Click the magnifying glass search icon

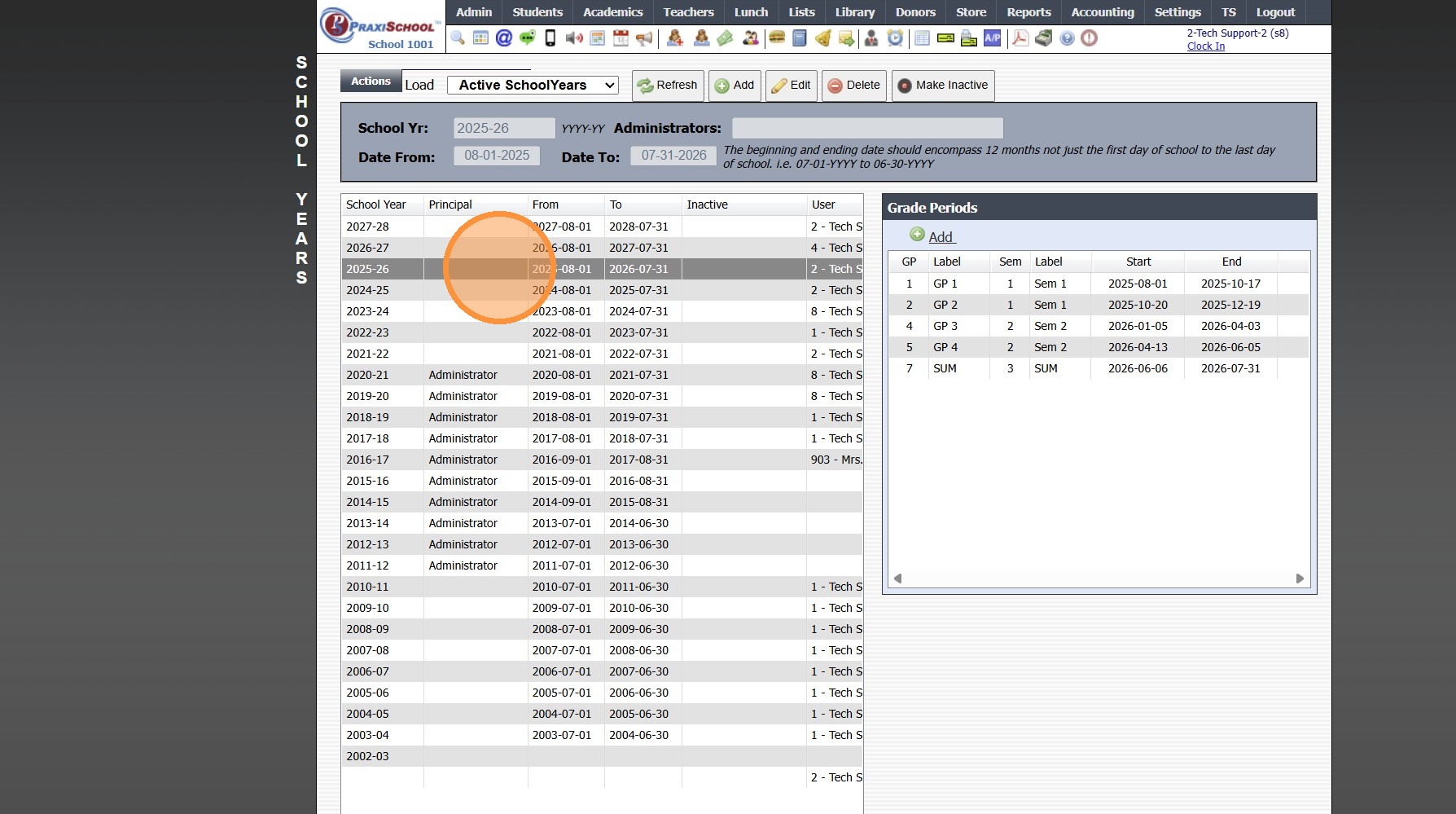[x=458, y=38]
